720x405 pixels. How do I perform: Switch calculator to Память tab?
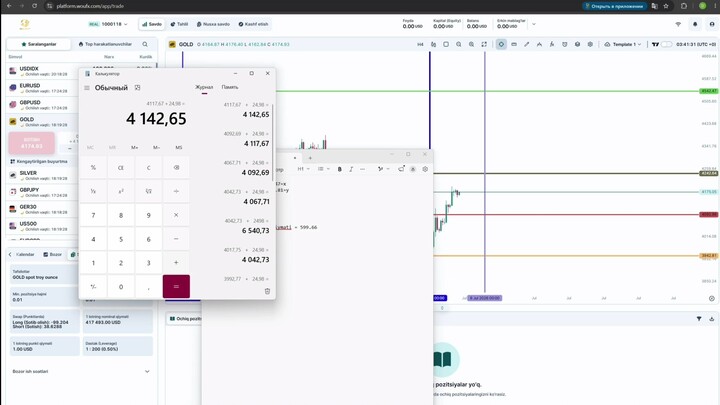[x=230, y=87]
